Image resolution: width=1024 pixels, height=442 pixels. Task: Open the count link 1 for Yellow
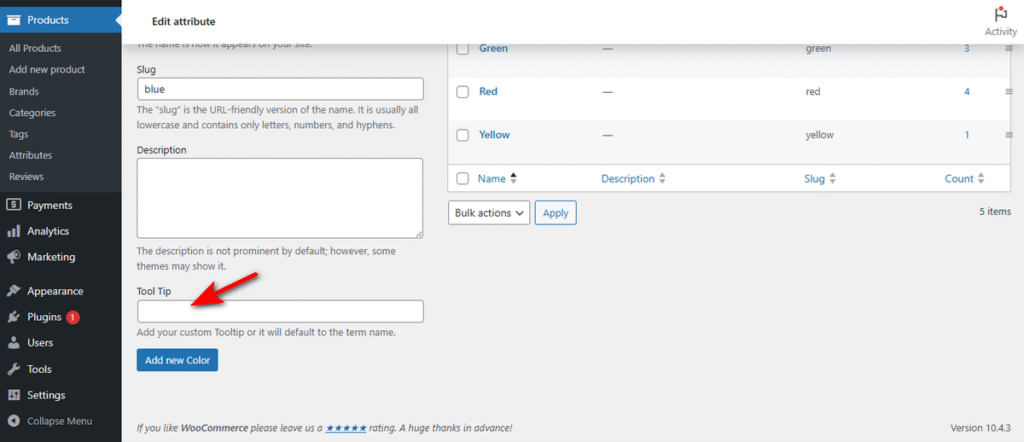967,134
